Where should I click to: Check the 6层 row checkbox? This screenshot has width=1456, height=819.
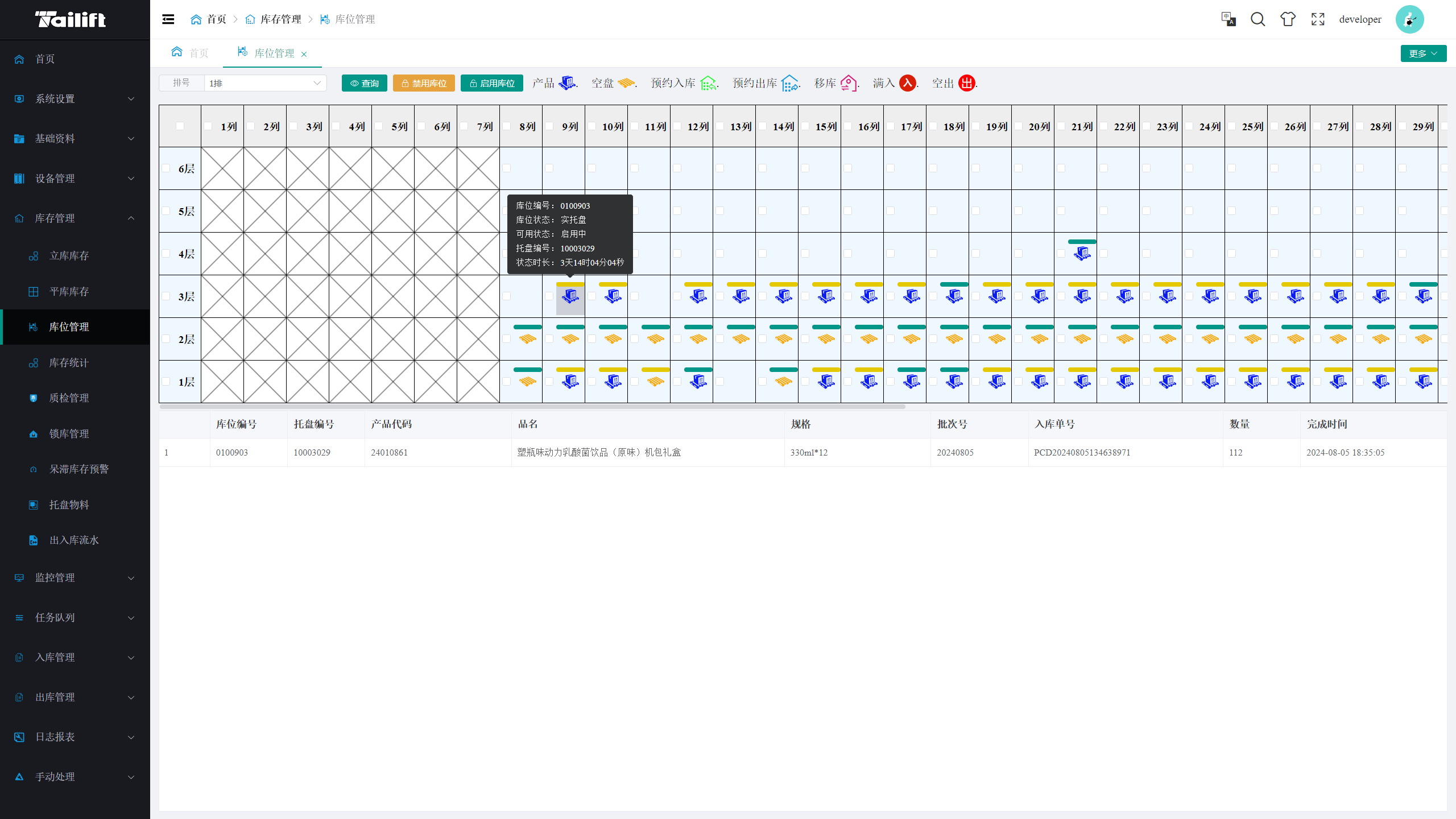pos(166,168)
